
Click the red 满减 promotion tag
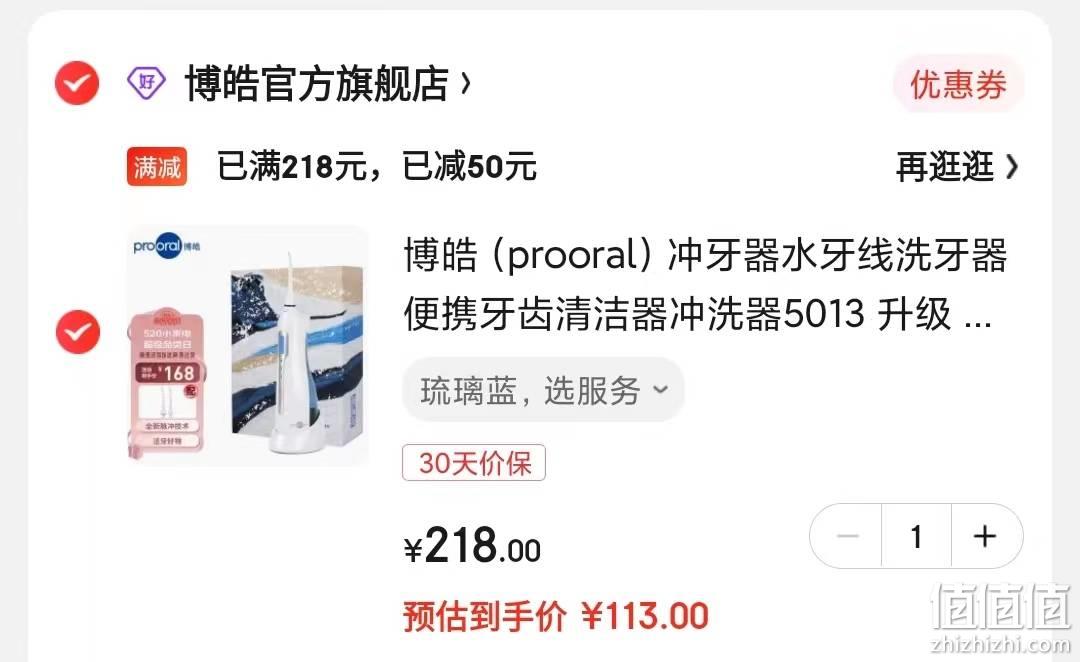point(157,167)
